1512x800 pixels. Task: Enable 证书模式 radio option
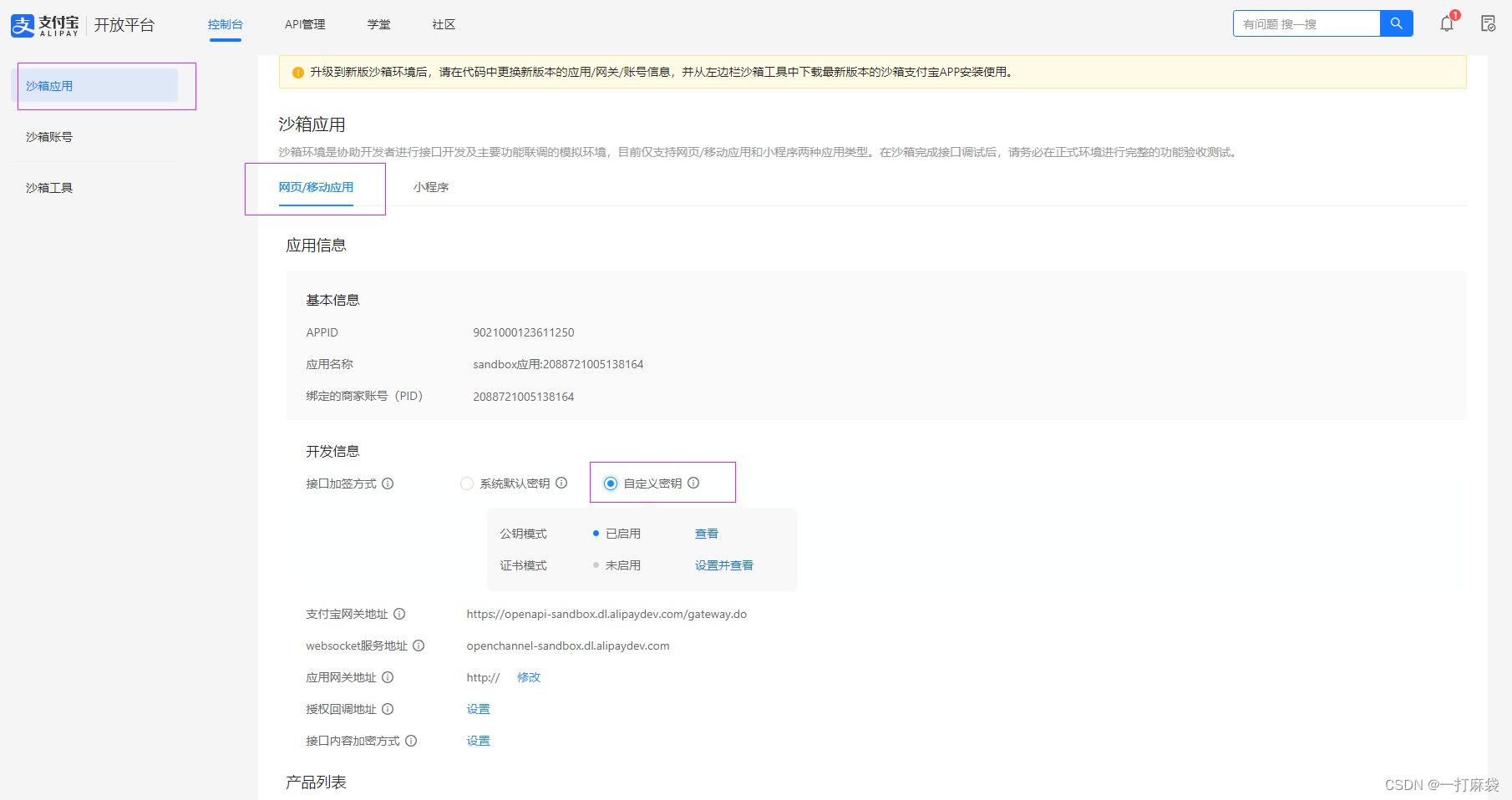[x=595, y=565]
